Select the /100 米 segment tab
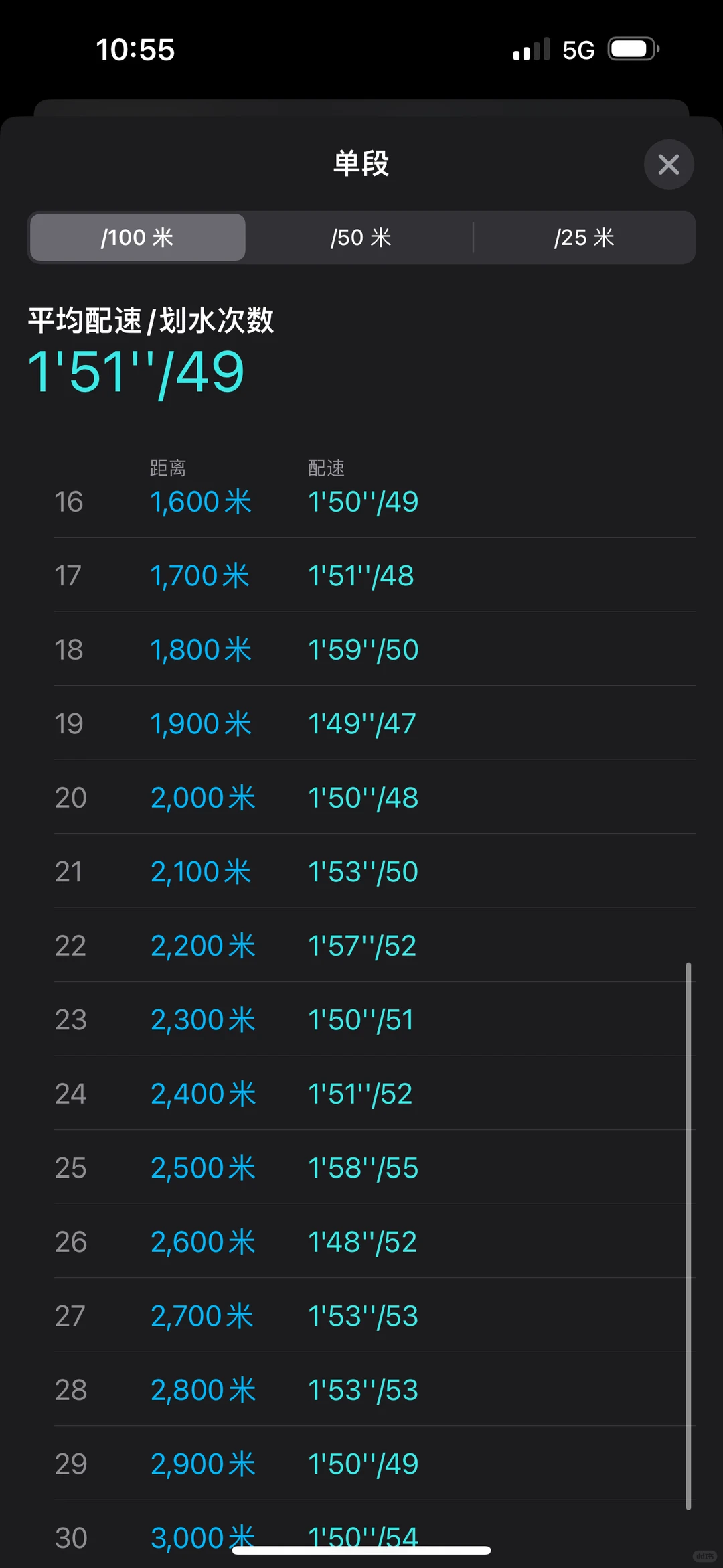This screenshot has width=723, height=1568. [138, 237]
